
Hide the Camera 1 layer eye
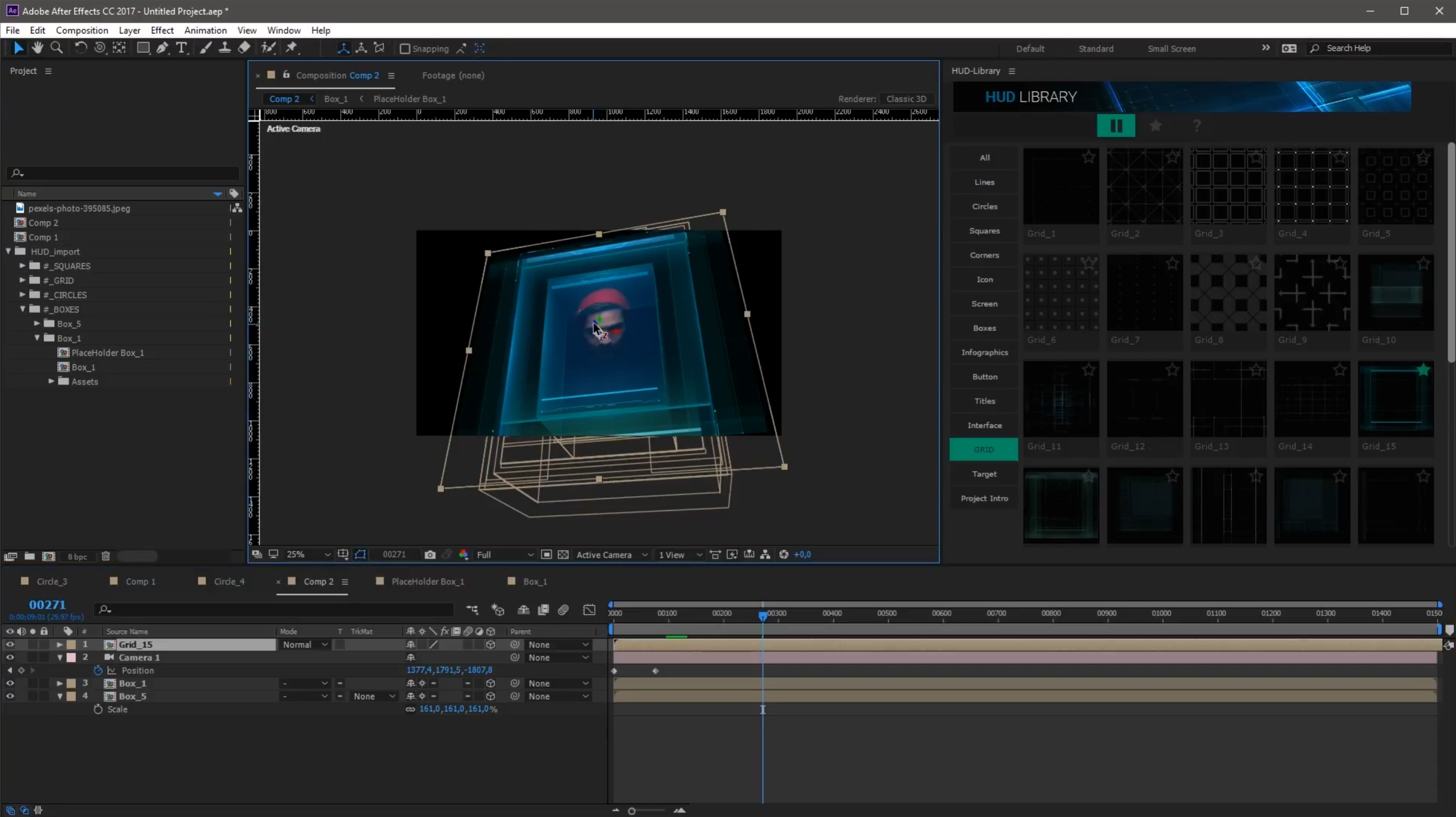[x=10, y=657]
